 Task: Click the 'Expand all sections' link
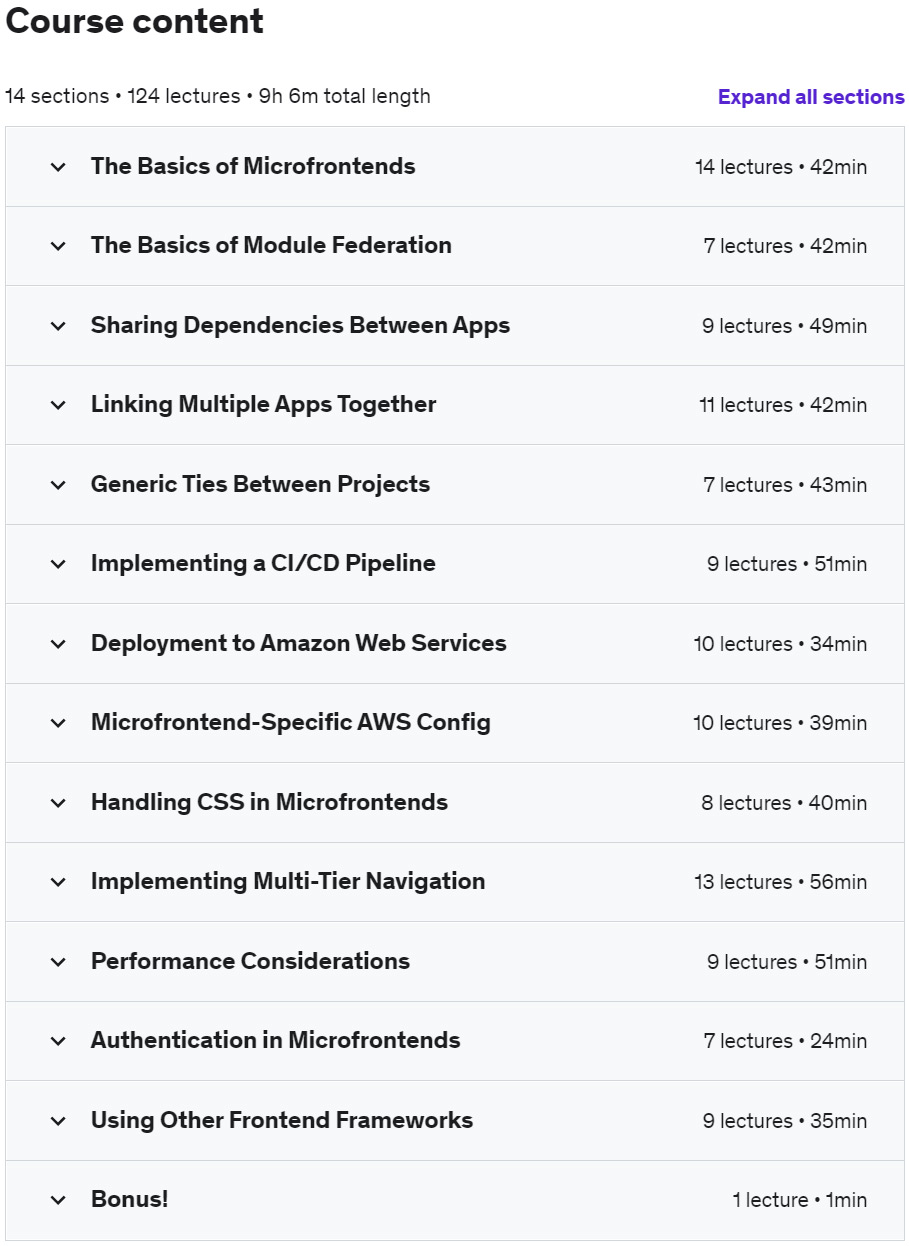click(x=811, y=97)
